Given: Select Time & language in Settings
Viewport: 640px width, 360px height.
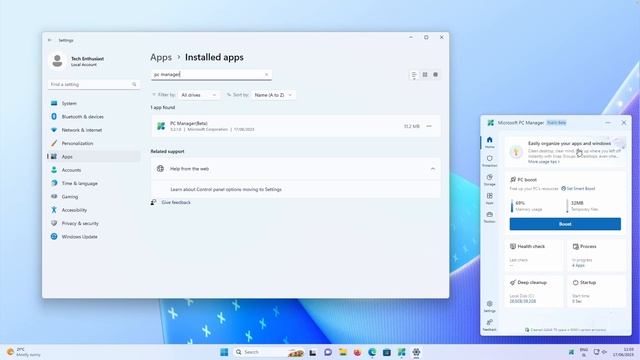Looking at the screenshot, I should pos(94,183).
